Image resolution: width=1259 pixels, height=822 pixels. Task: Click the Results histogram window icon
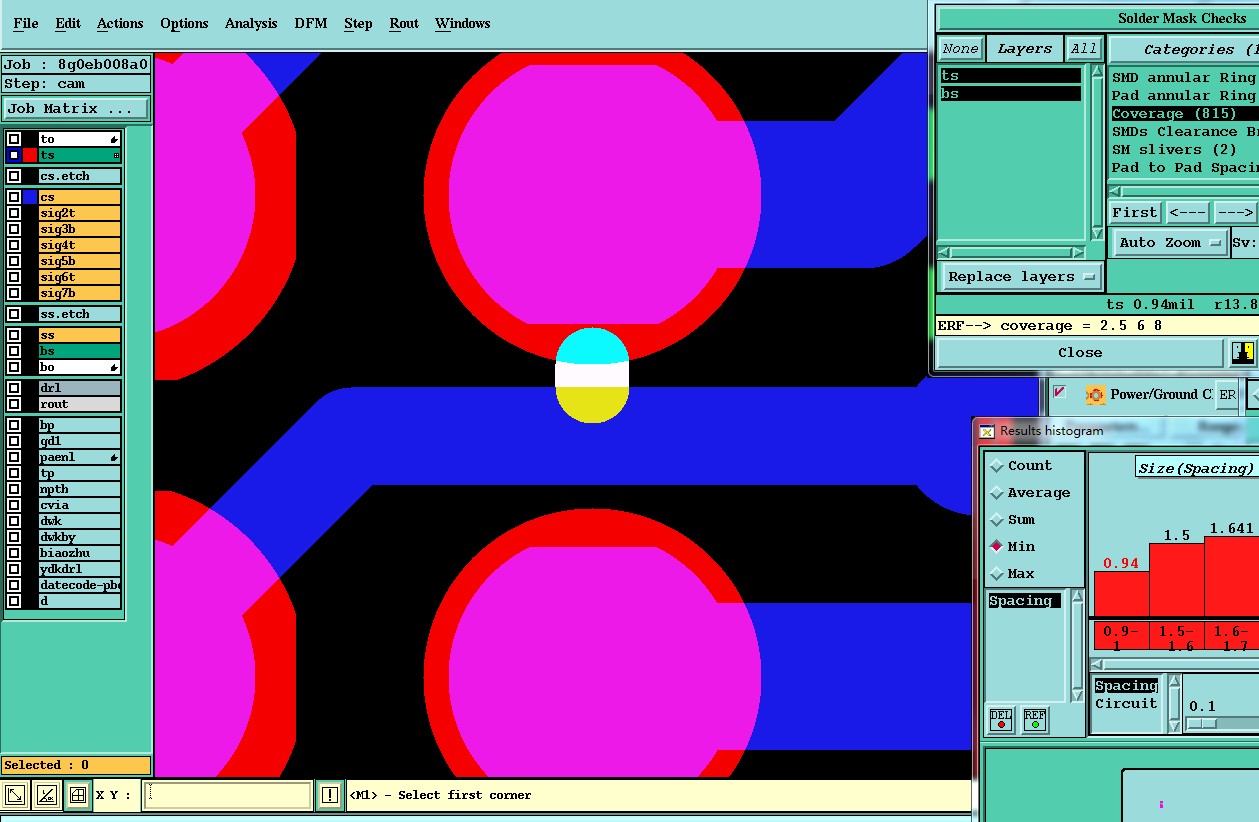(x=987, y=431)
